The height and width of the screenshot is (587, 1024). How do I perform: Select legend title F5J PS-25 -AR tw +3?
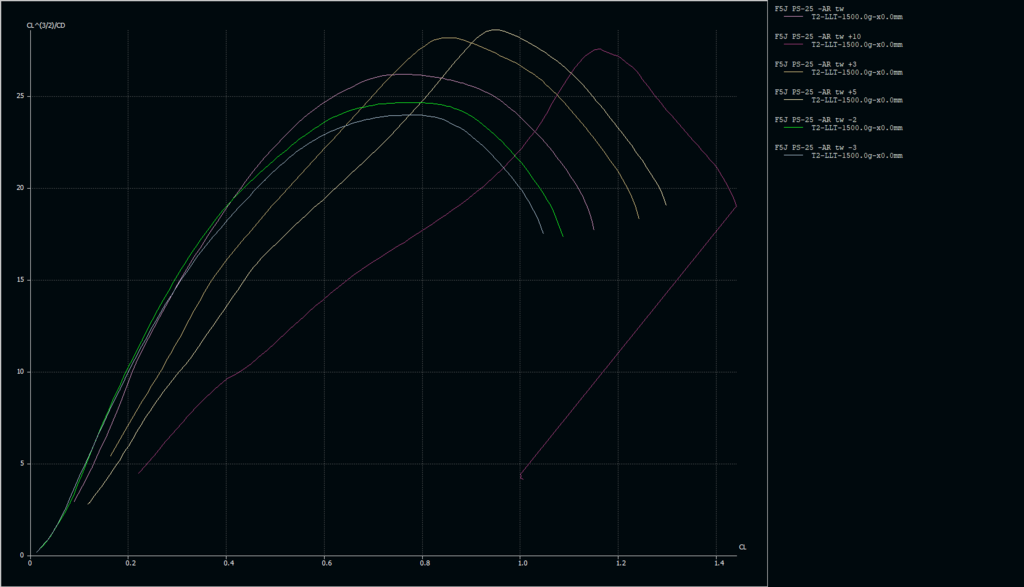[x=816, y=64]
